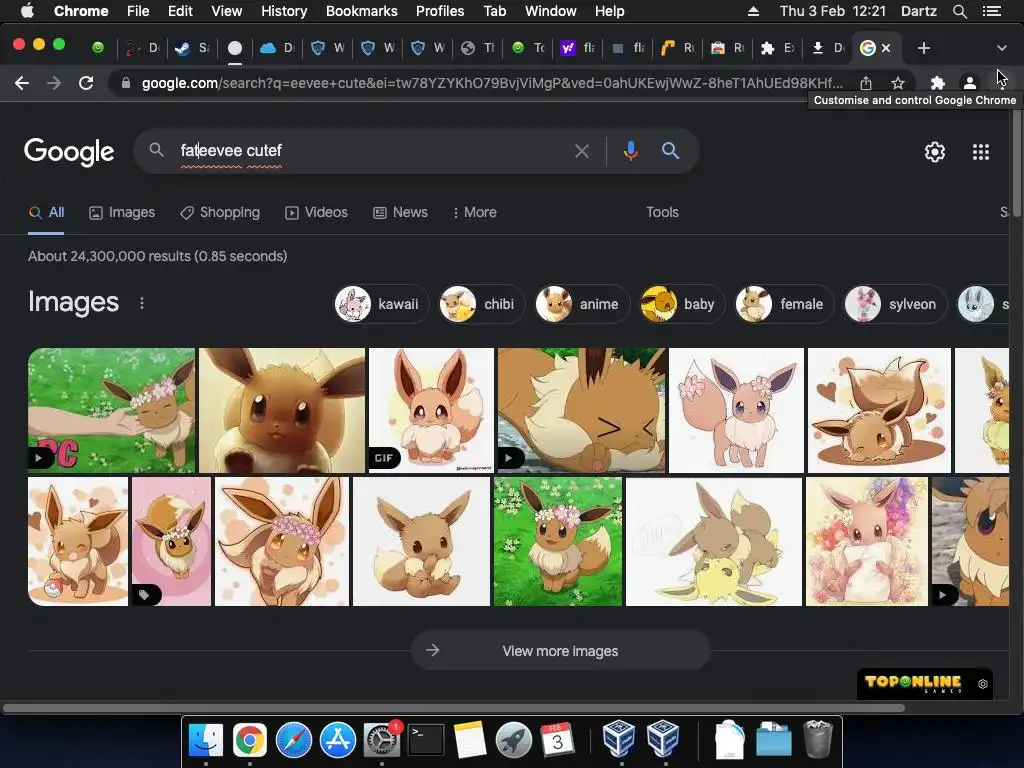Open Calendar from the Dock
The height and width of the screenshot is (768, 1024).
coord(557,740)
